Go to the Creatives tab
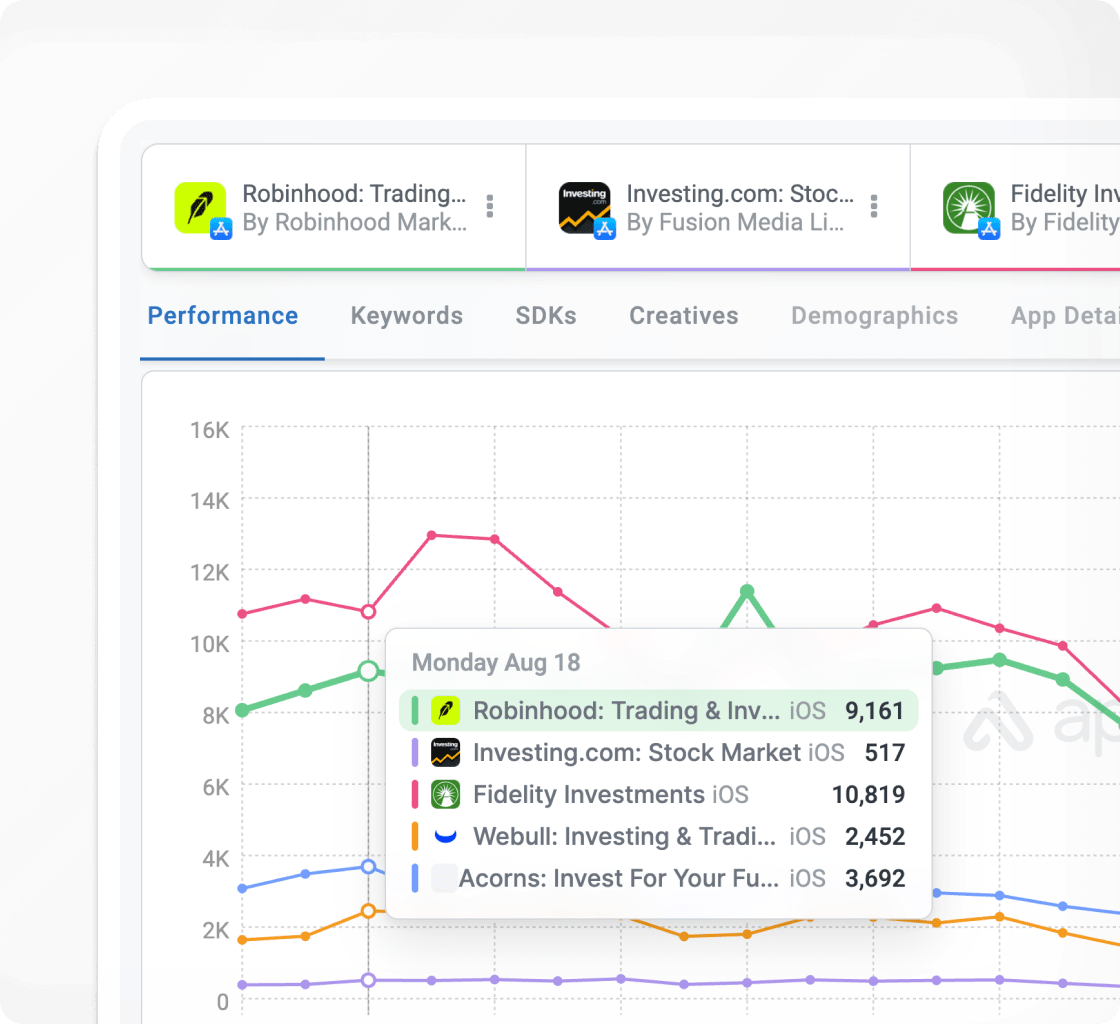This screenshot has width=1120, height=1024. (x=684, y=316)
